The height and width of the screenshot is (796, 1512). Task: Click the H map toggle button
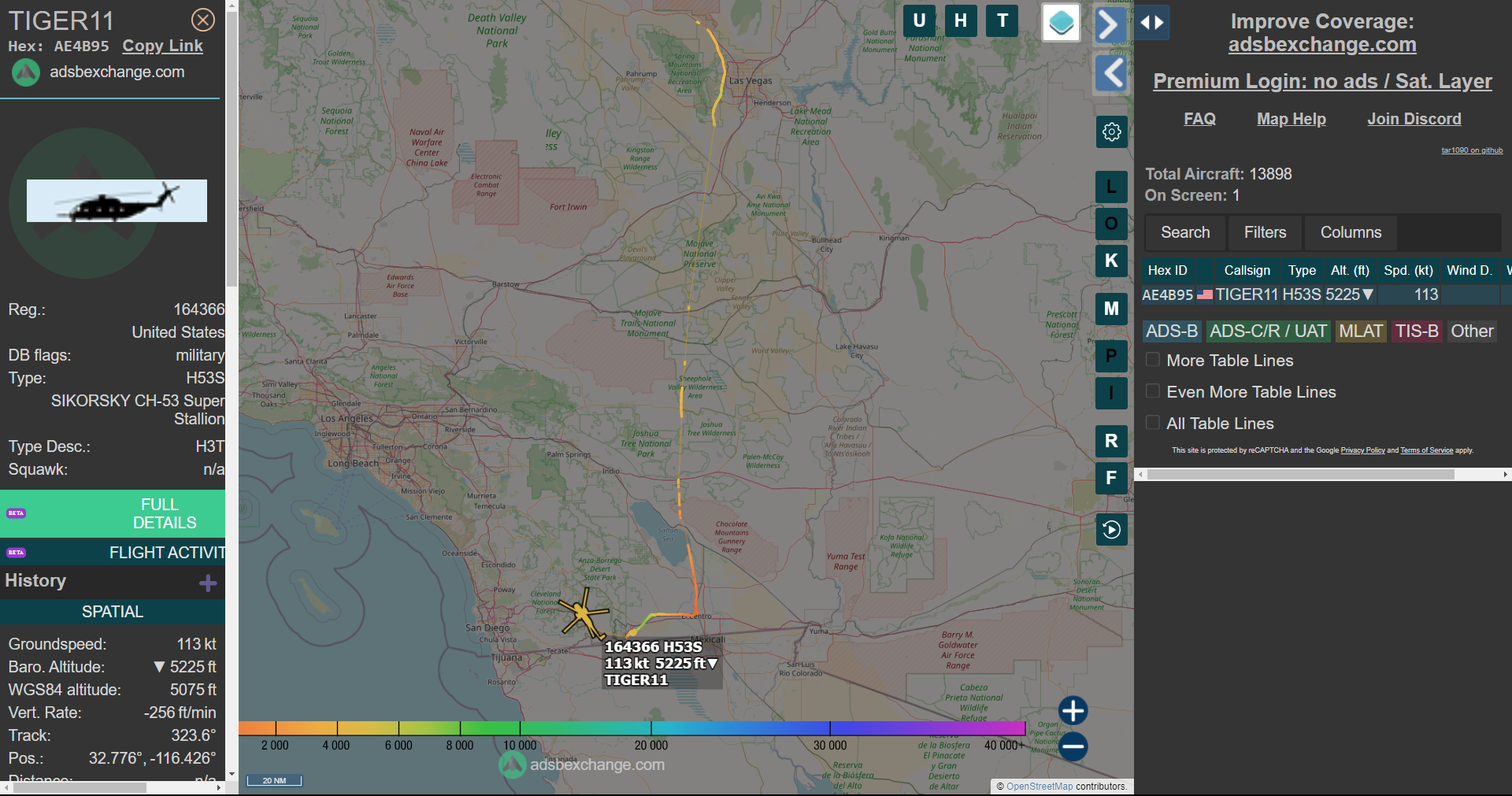pyautogui.click(x=961, y=20)
